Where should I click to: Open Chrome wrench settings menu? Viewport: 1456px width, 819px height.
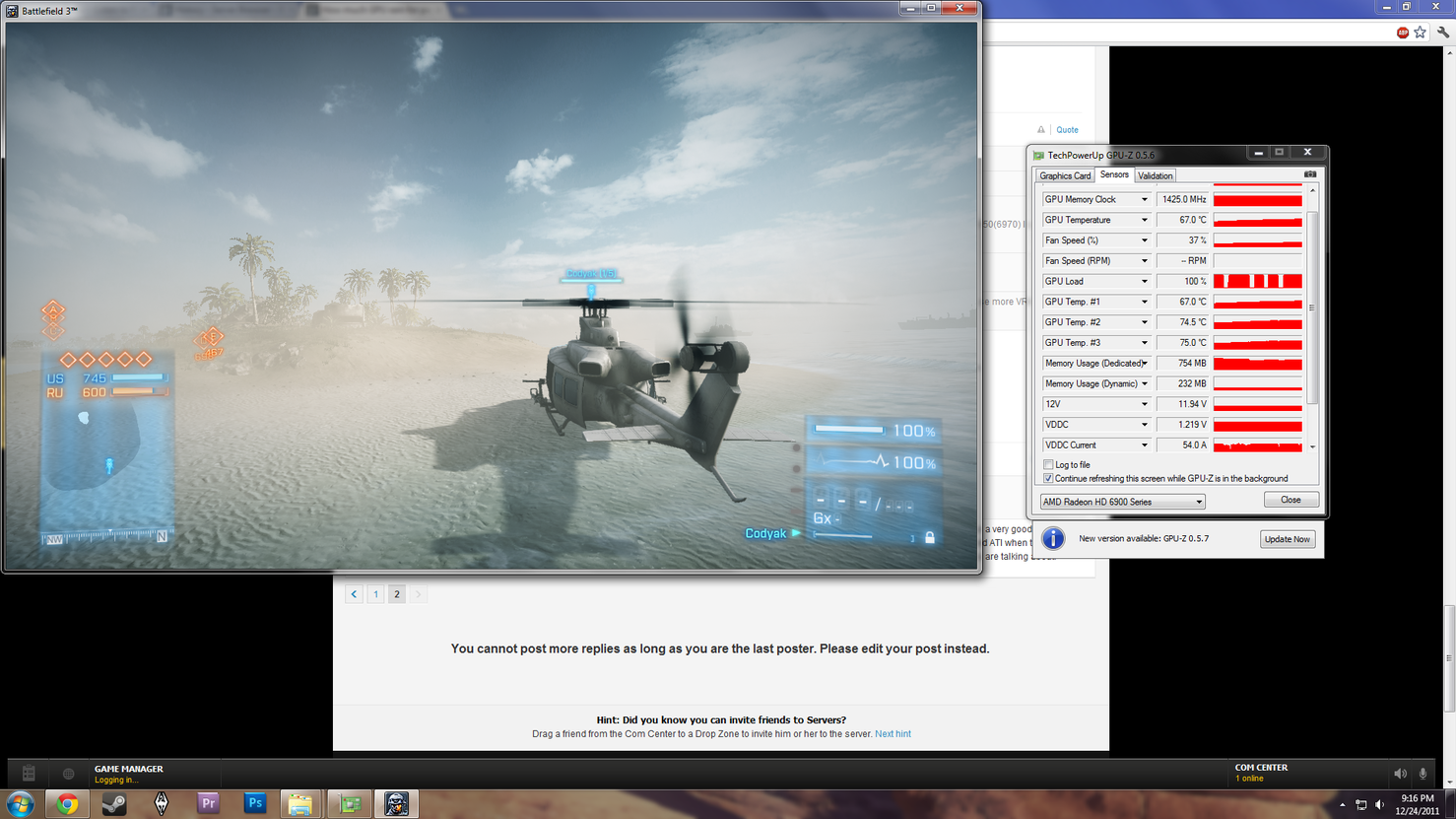coord(1443,33)
